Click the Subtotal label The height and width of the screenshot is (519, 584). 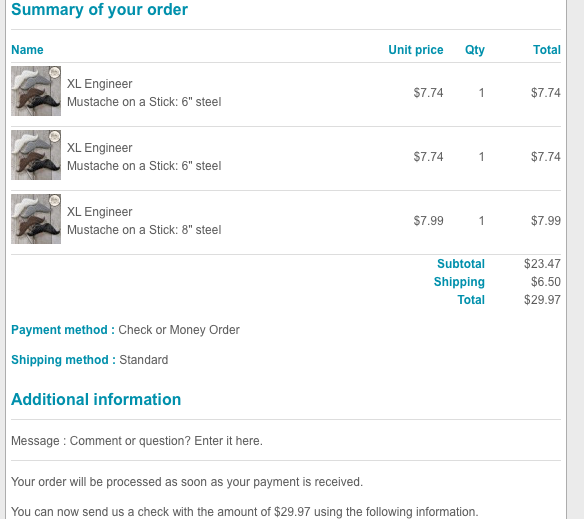coord(461,264)
